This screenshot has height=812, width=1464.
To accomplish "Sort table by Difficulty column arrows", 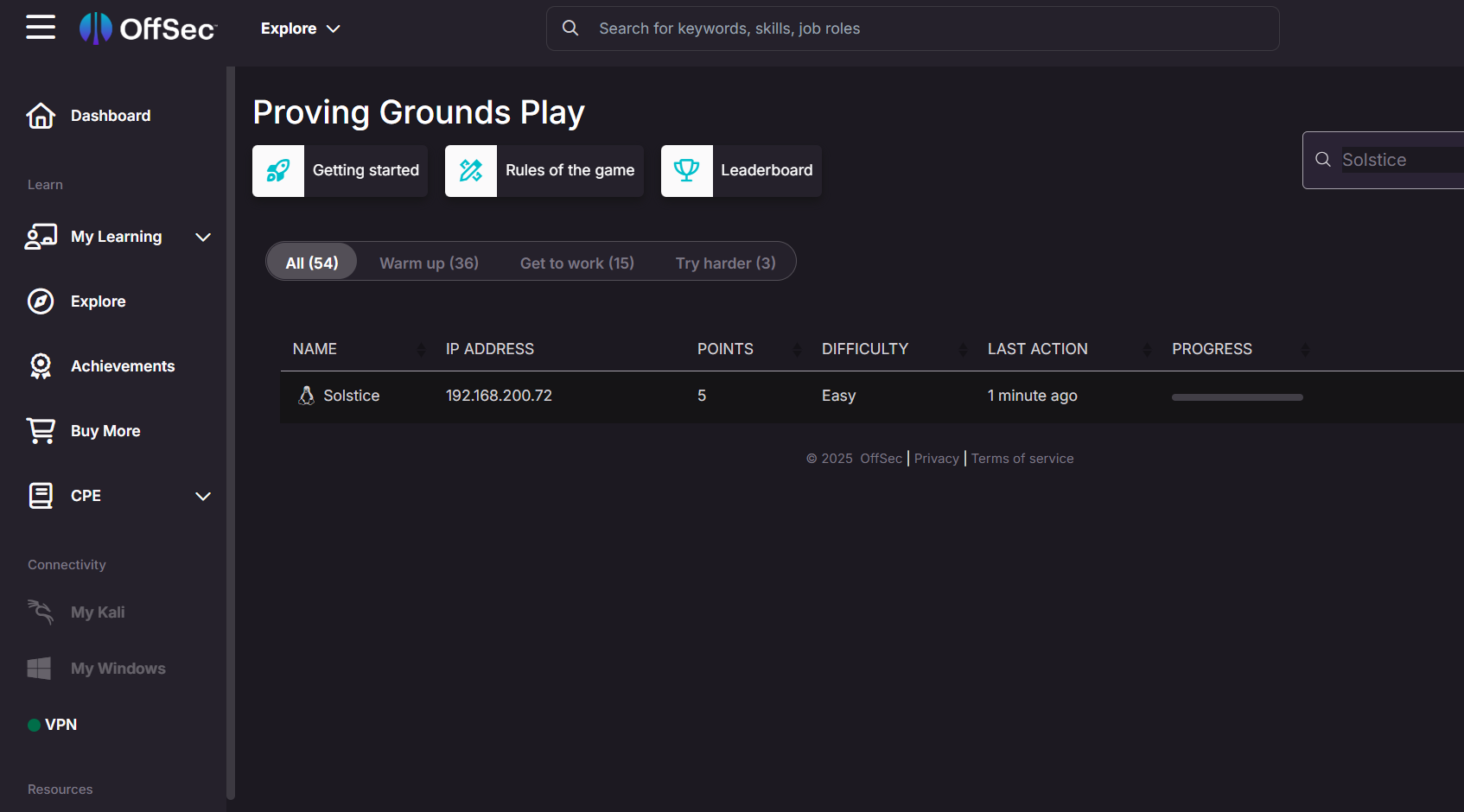I will point(963,349).
